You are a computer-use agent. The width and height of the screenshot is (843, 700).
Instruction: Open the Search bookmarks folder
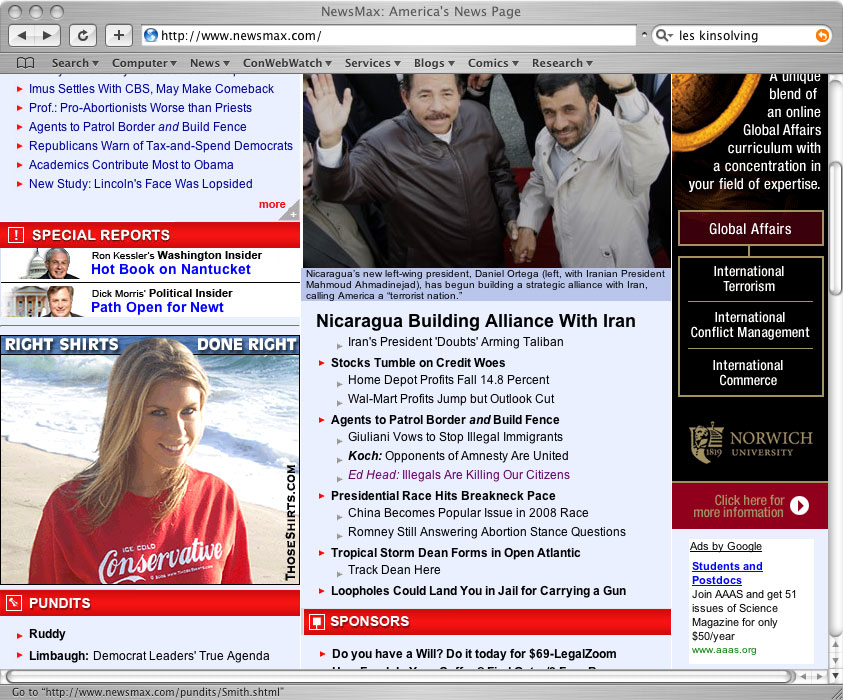click(75, 63)
